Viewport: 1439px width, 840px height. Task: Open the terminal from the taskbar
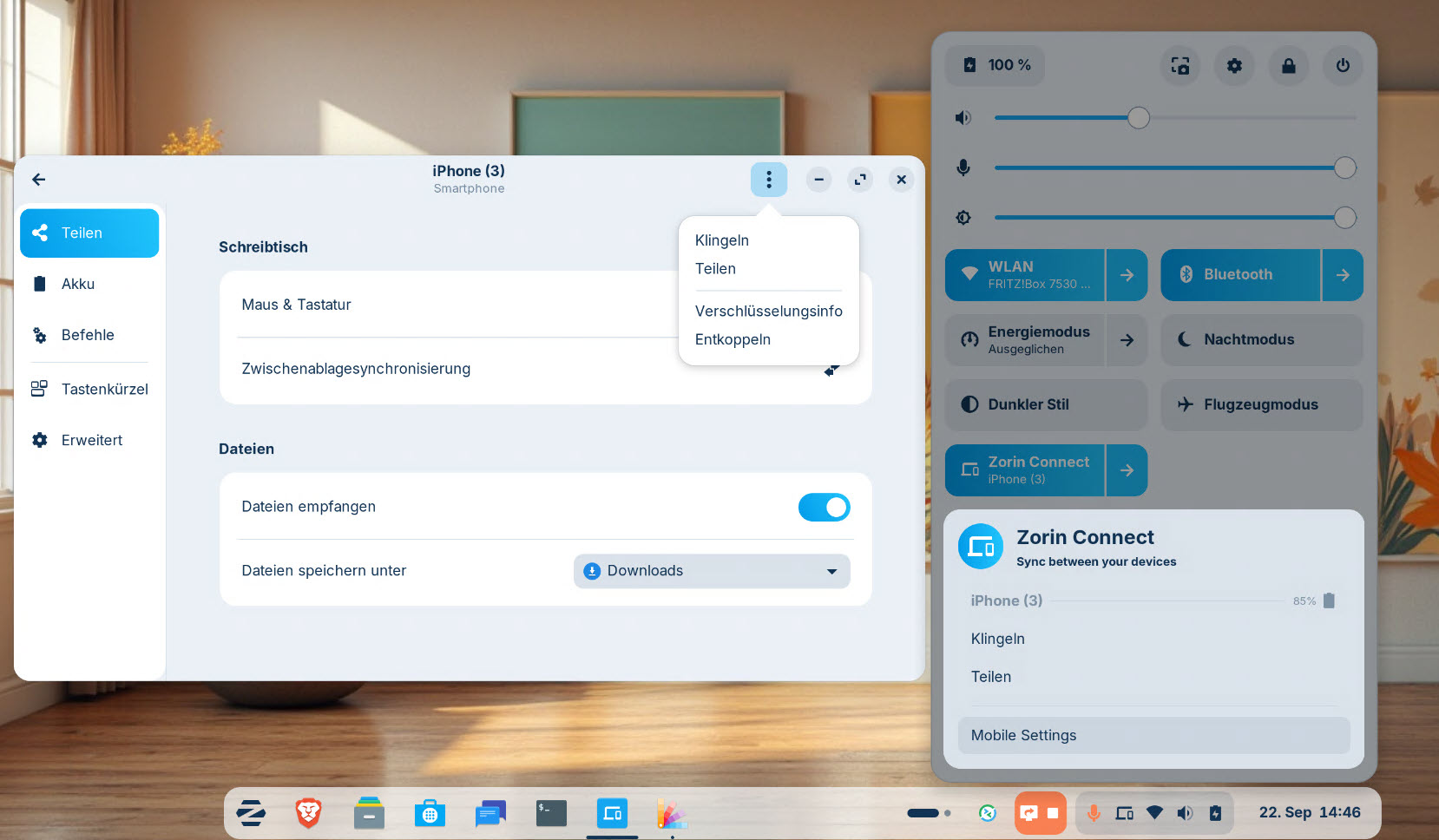tap(551, 813)
